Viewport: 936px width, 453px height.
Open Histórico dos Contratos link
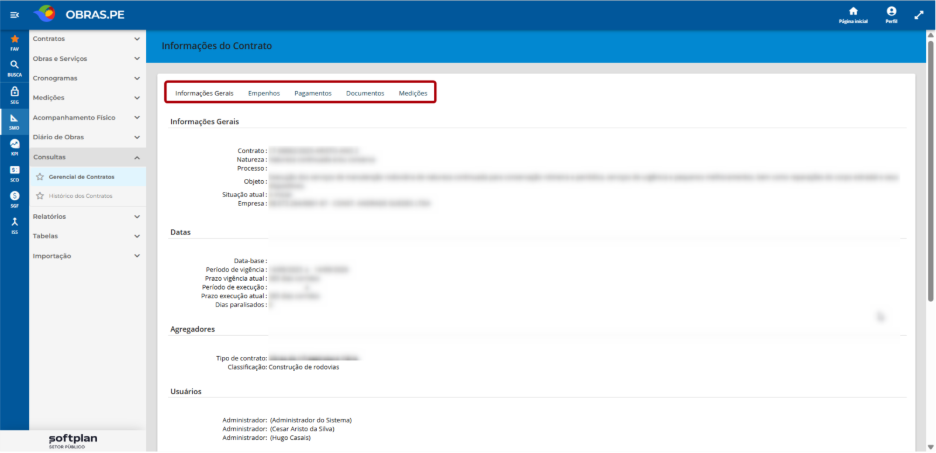click(x=81, y=196)
